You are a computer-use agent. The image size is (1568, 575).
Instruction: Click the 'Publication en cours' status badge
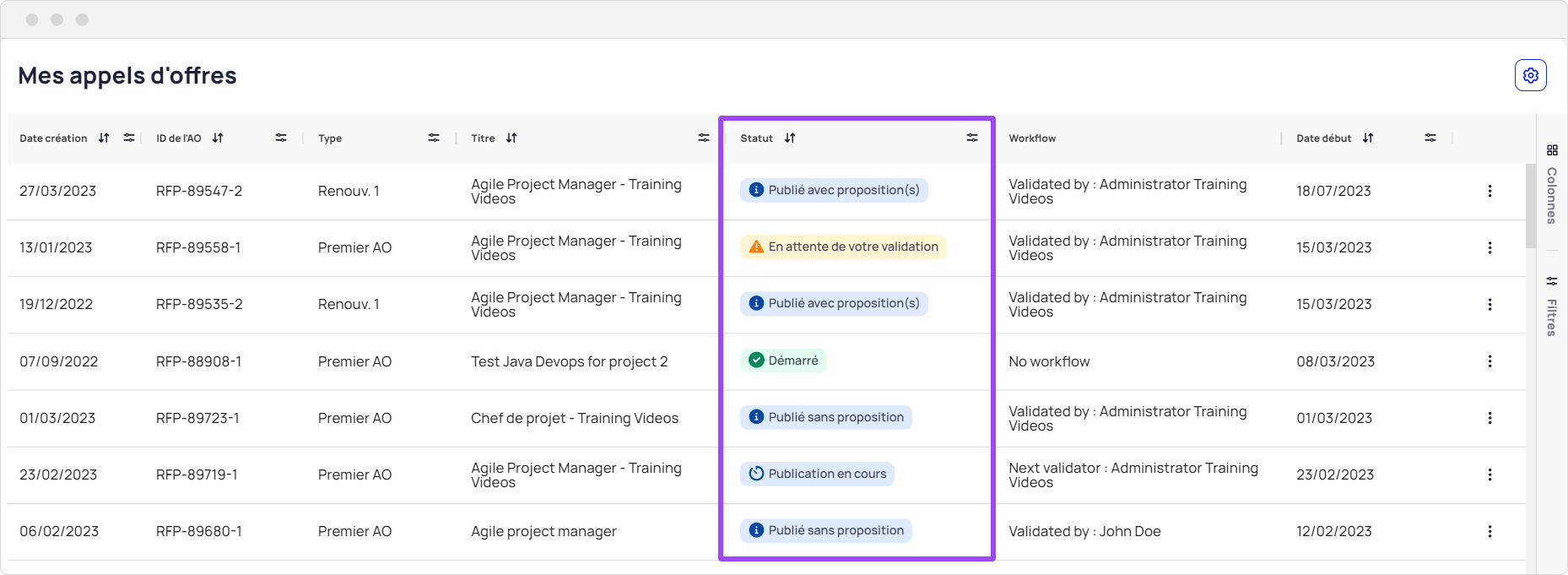(817, 474)
